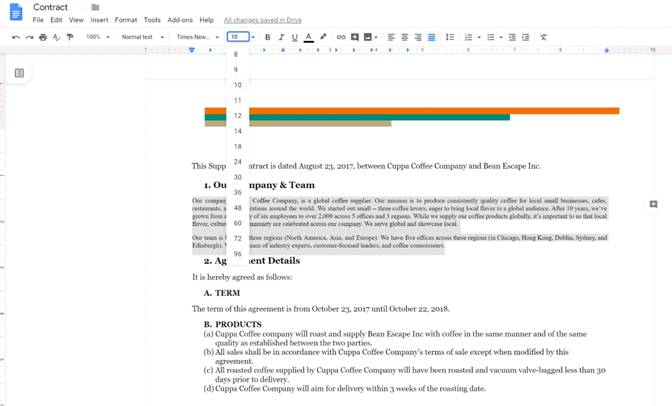Open the Normal text style dropdown
This screenshot has width=672, height=406.
point(142,37)
